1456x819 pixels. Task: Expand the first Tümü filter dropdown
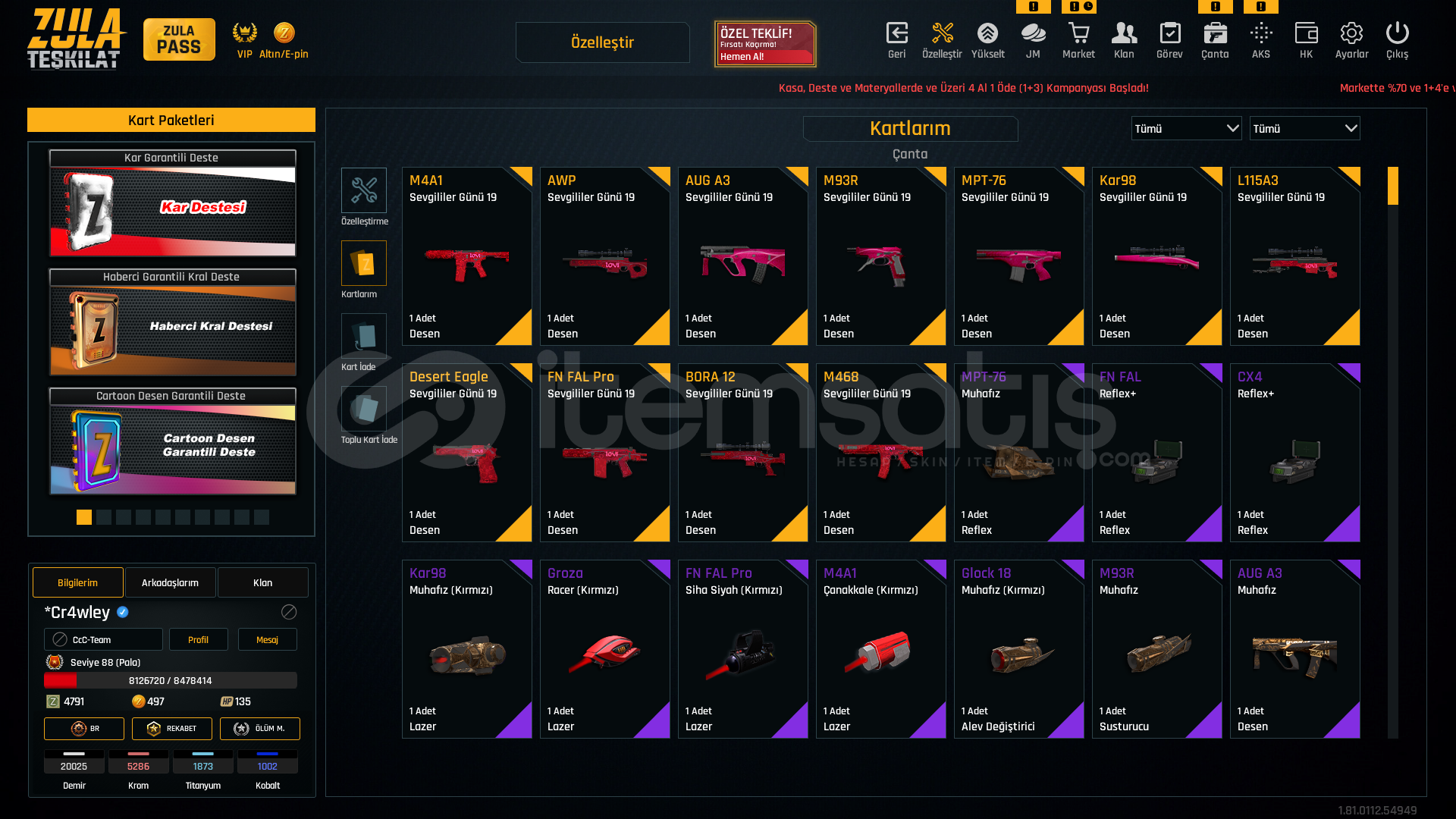coord(1186,129)
